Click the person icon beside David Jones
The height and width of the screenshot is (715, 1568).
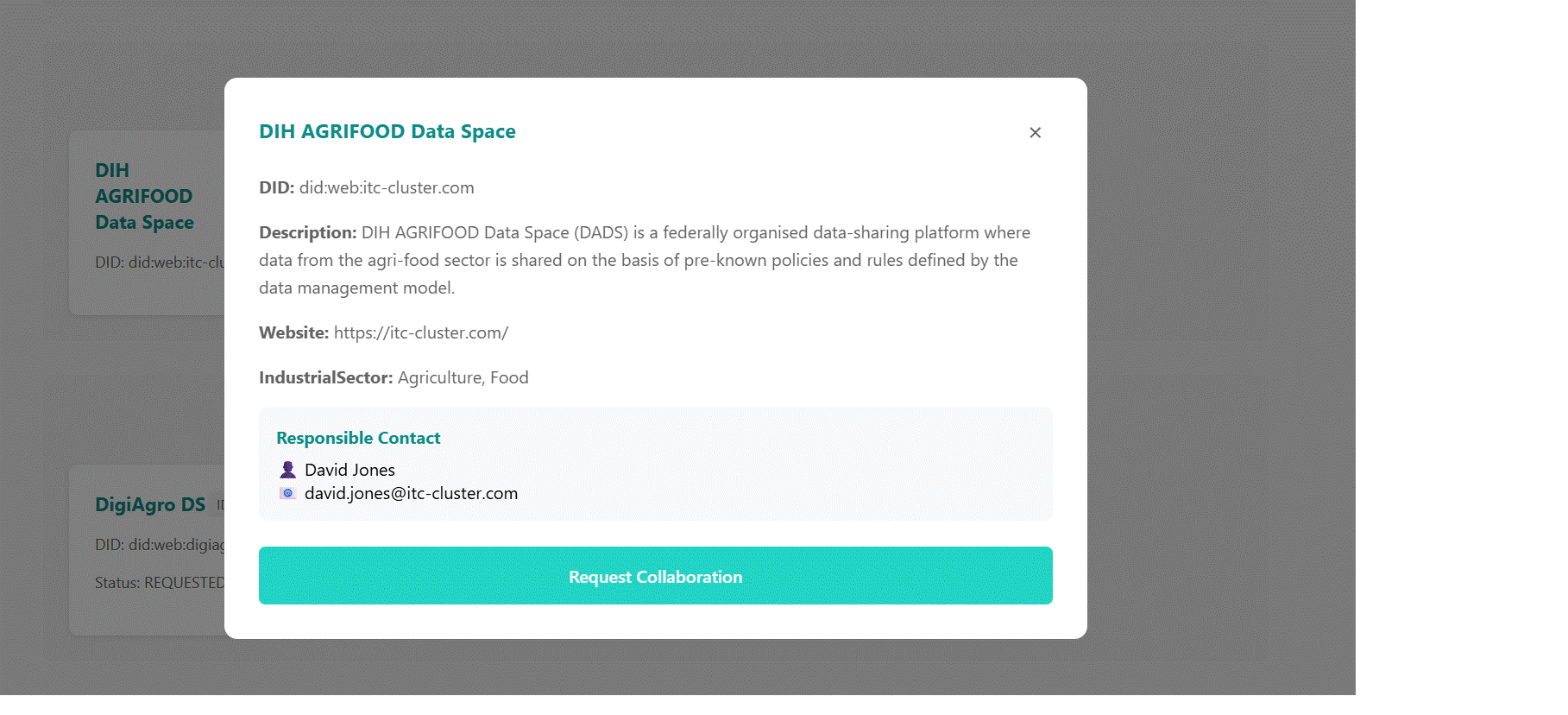click(288, 470)
